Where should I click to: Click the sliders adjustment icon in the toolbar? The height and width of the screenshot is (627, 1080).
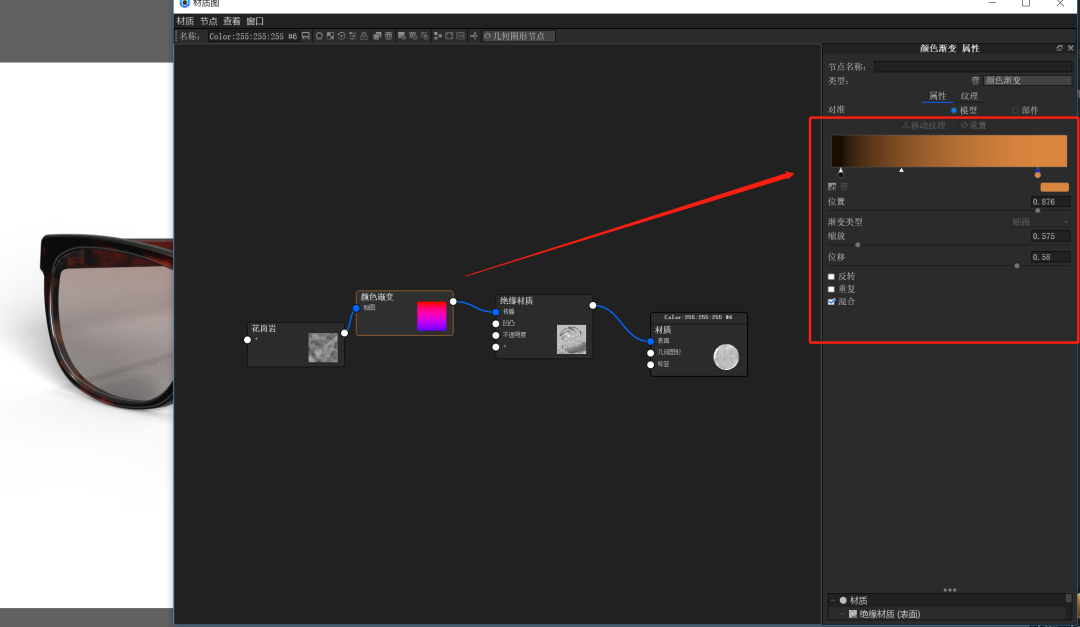[x=353, y=36]
